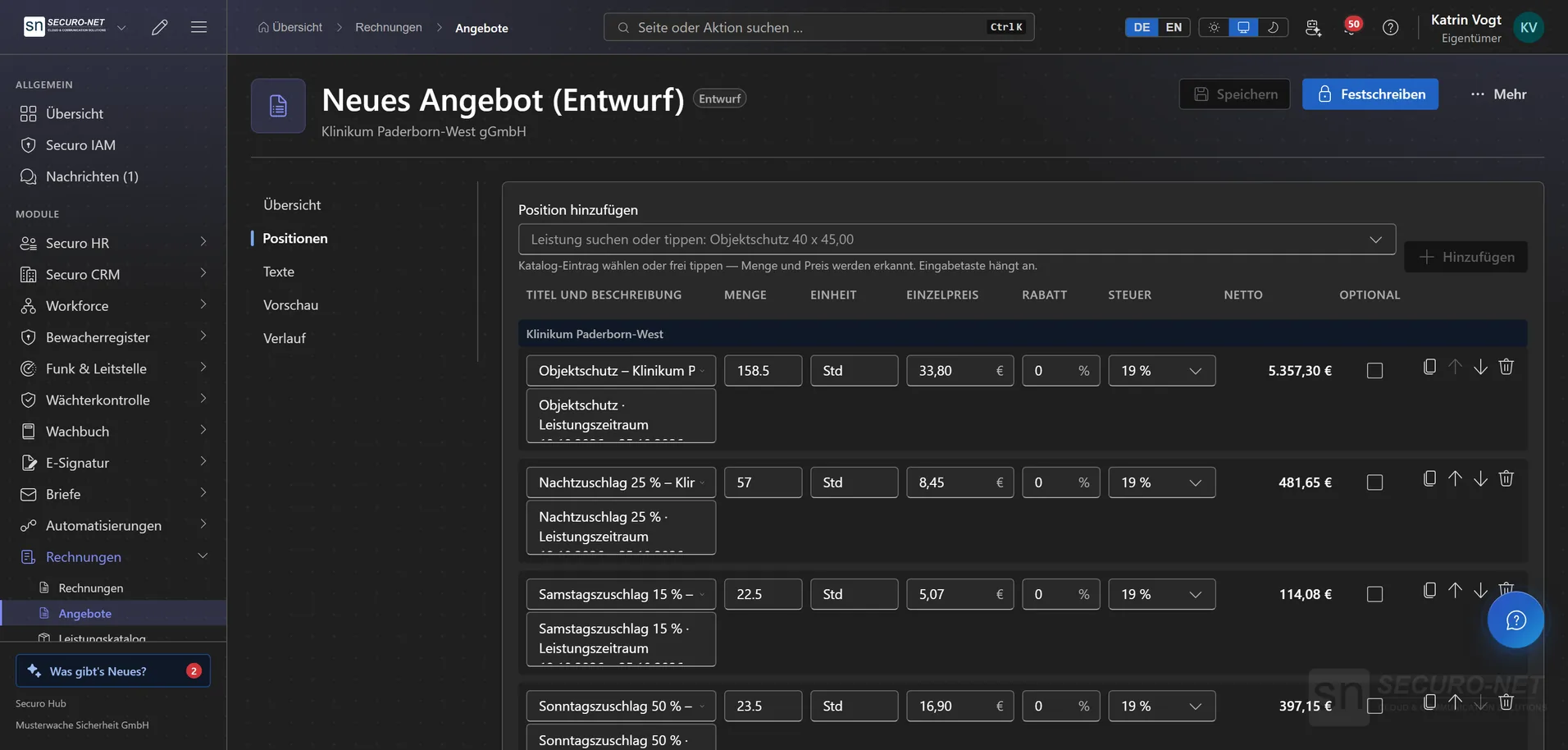Open the floating help chat bubble
Viewport: 1568px width, 750px height.
(1516, 620)
